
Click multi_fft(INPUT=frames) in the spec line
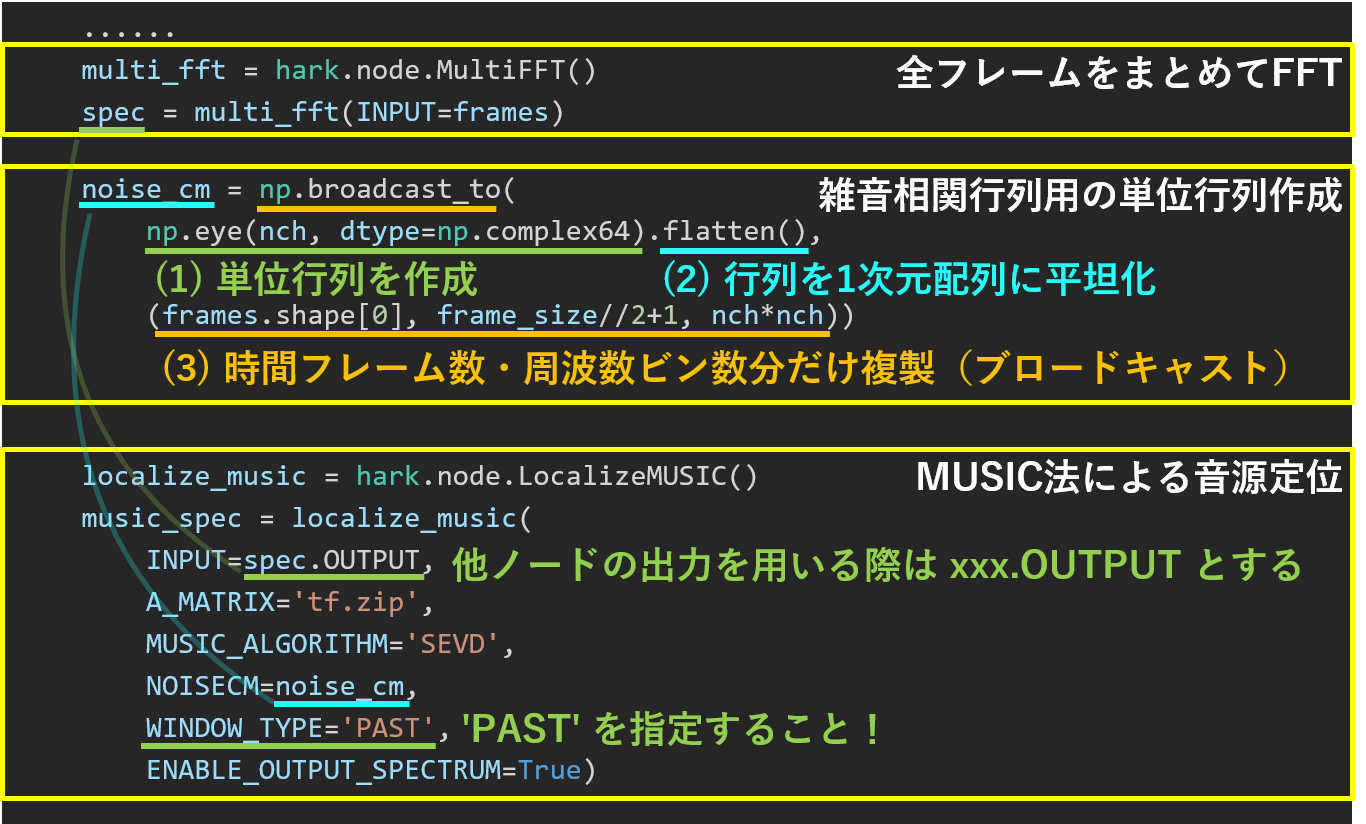click(x=379, y=113)
